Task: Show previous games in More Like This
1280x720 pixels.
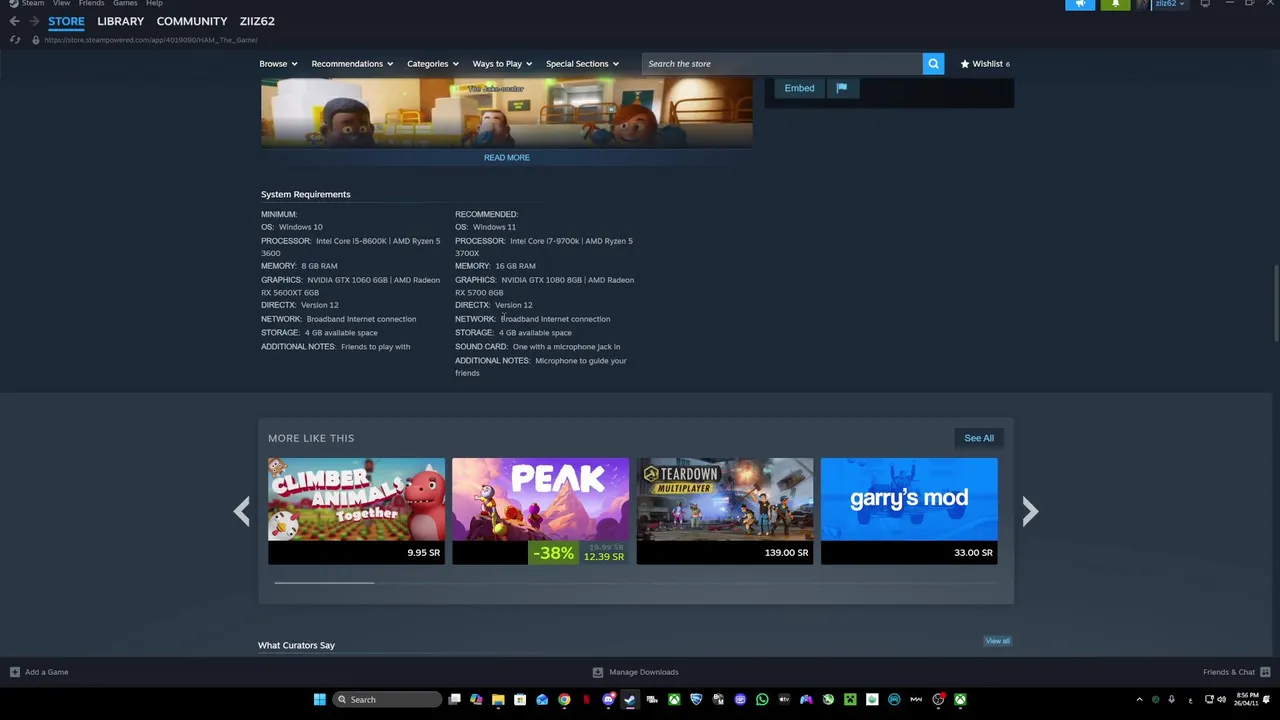Action: click(x=242, y=511)
